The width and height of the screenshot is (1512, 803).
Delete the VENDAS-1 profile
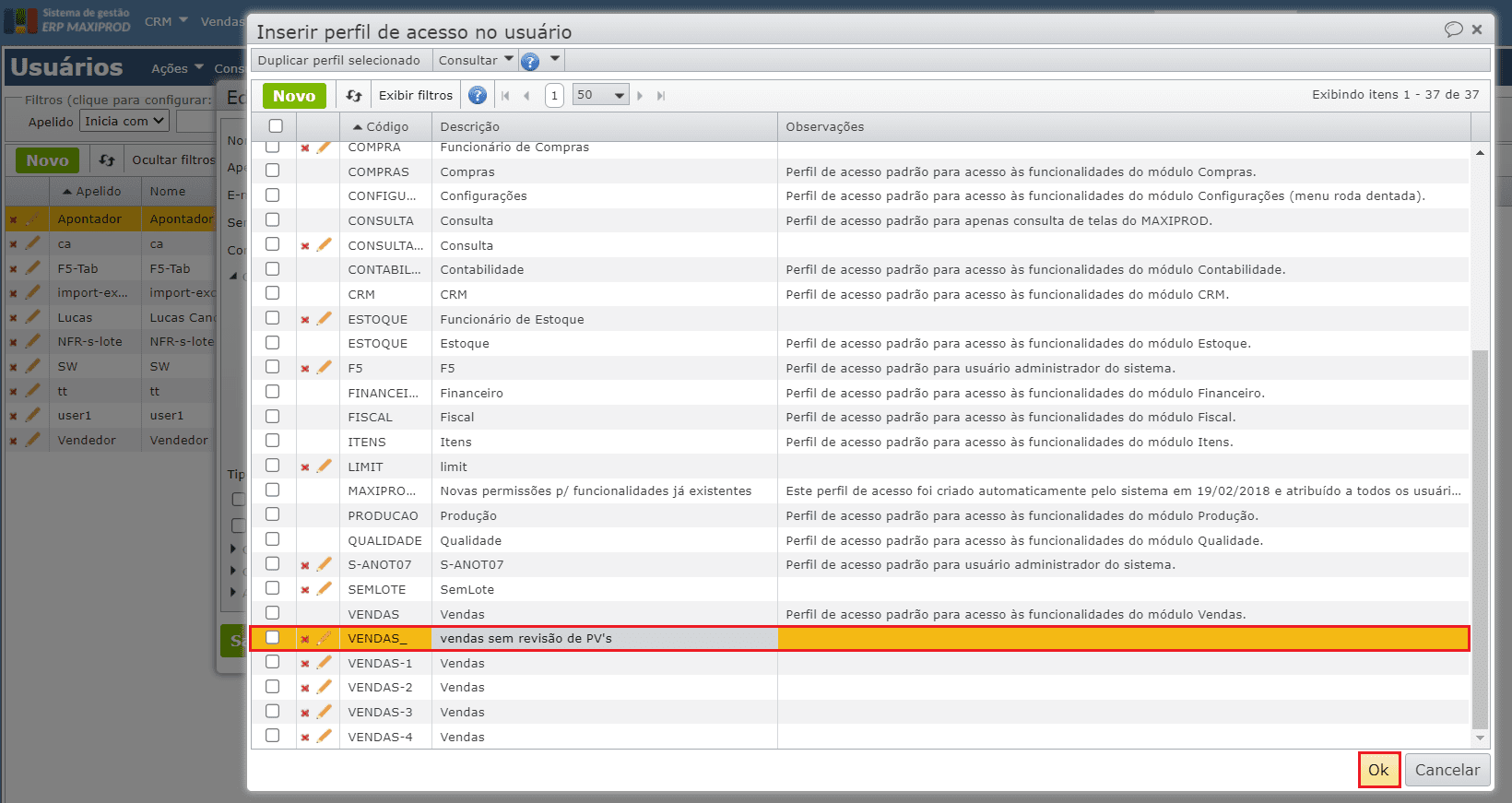(x=305, y=664)
